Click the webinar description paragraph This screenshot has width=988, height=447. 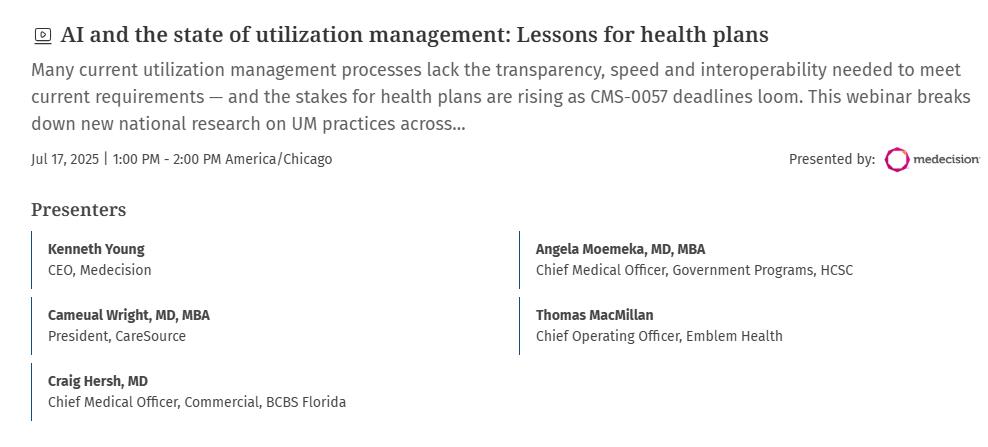pyautogui.click(x=500, y=97)
